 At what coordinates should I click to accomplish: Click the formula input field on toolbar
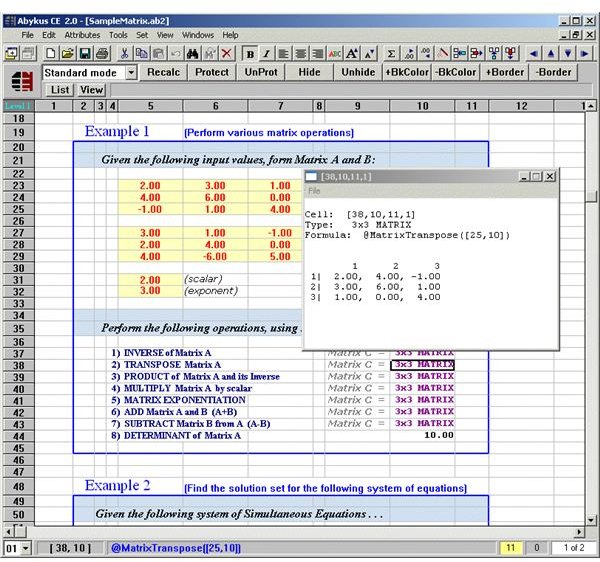(x=351, y=90)
